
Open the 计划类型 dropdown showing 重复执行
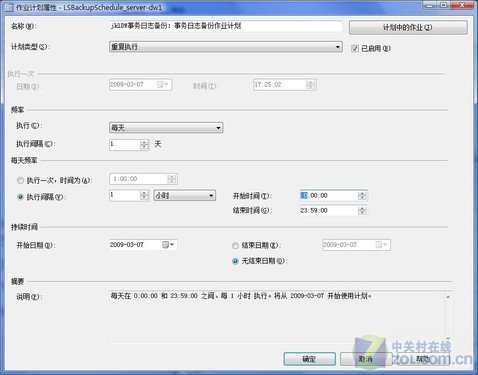pos(226,47)
